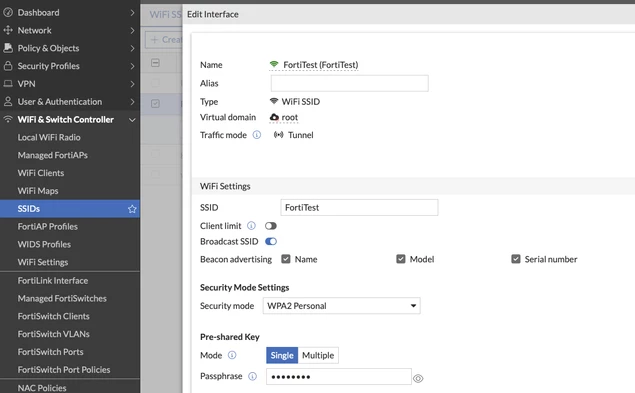Select Multiple pre-shared key mode
635x393 pixels.
[318, 355]
